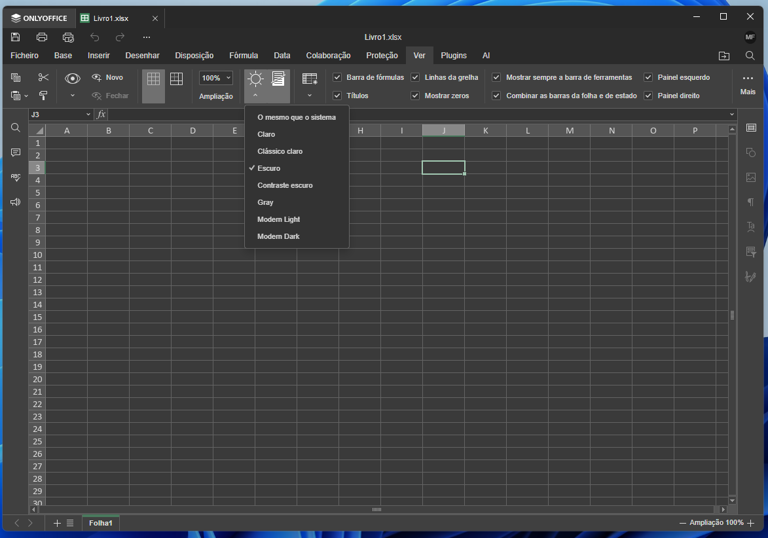Viewport: 768px width, 538px height.
Task: Open file location folder icon
Action: [x=724, y=56]
